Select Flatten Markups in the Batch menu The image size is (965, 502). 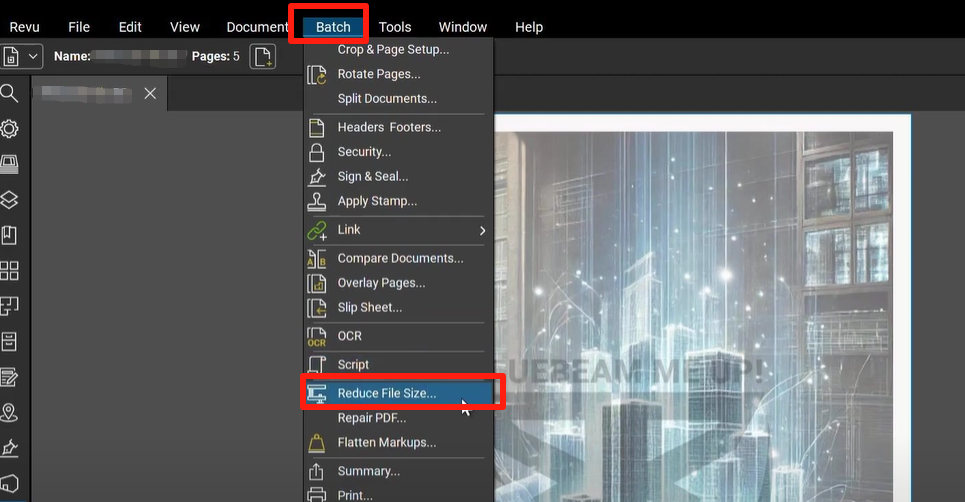(x=386, y=442)
